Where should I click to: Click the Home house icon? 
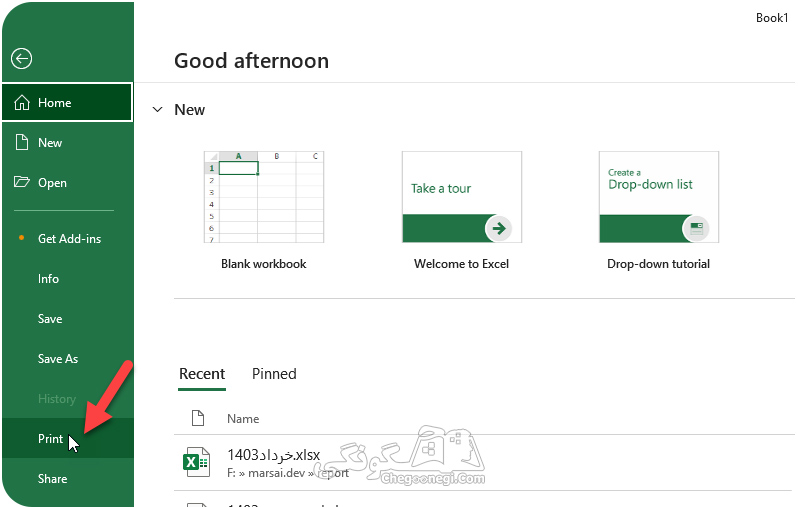(x=21, y=102)
